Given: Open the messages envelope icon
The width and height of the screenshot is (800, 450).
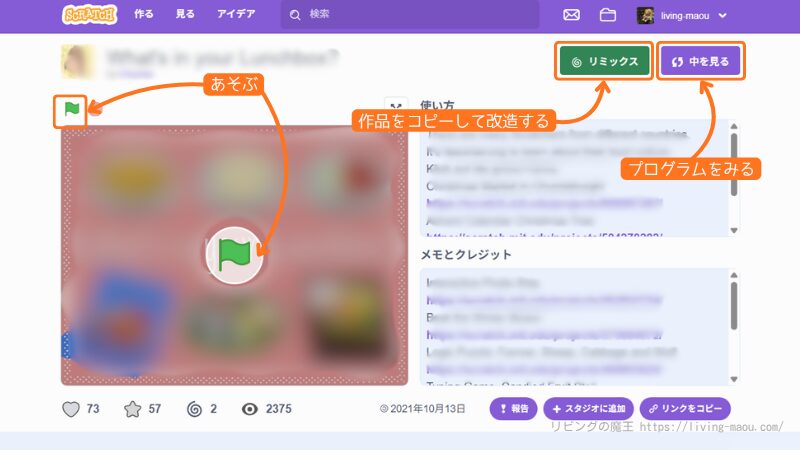Looking at the screenshot, I should (x=572, y=15).
